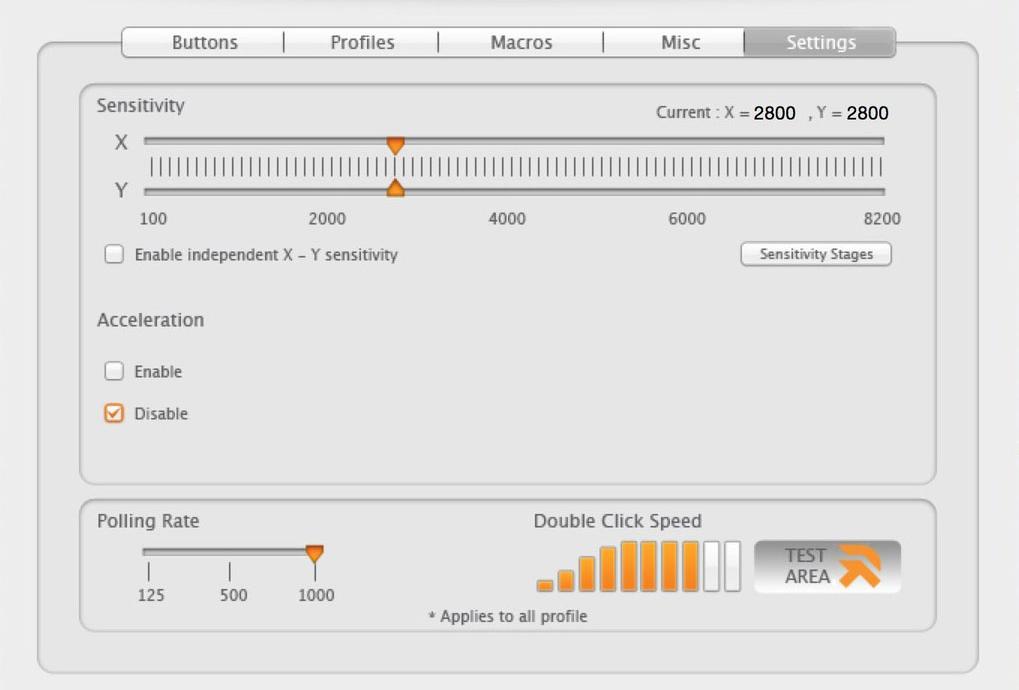Image resolution: width=1019 pixels, height=690 pixels.
Task: Open Sensitivity Stages dialog
Action: point(816,255)
